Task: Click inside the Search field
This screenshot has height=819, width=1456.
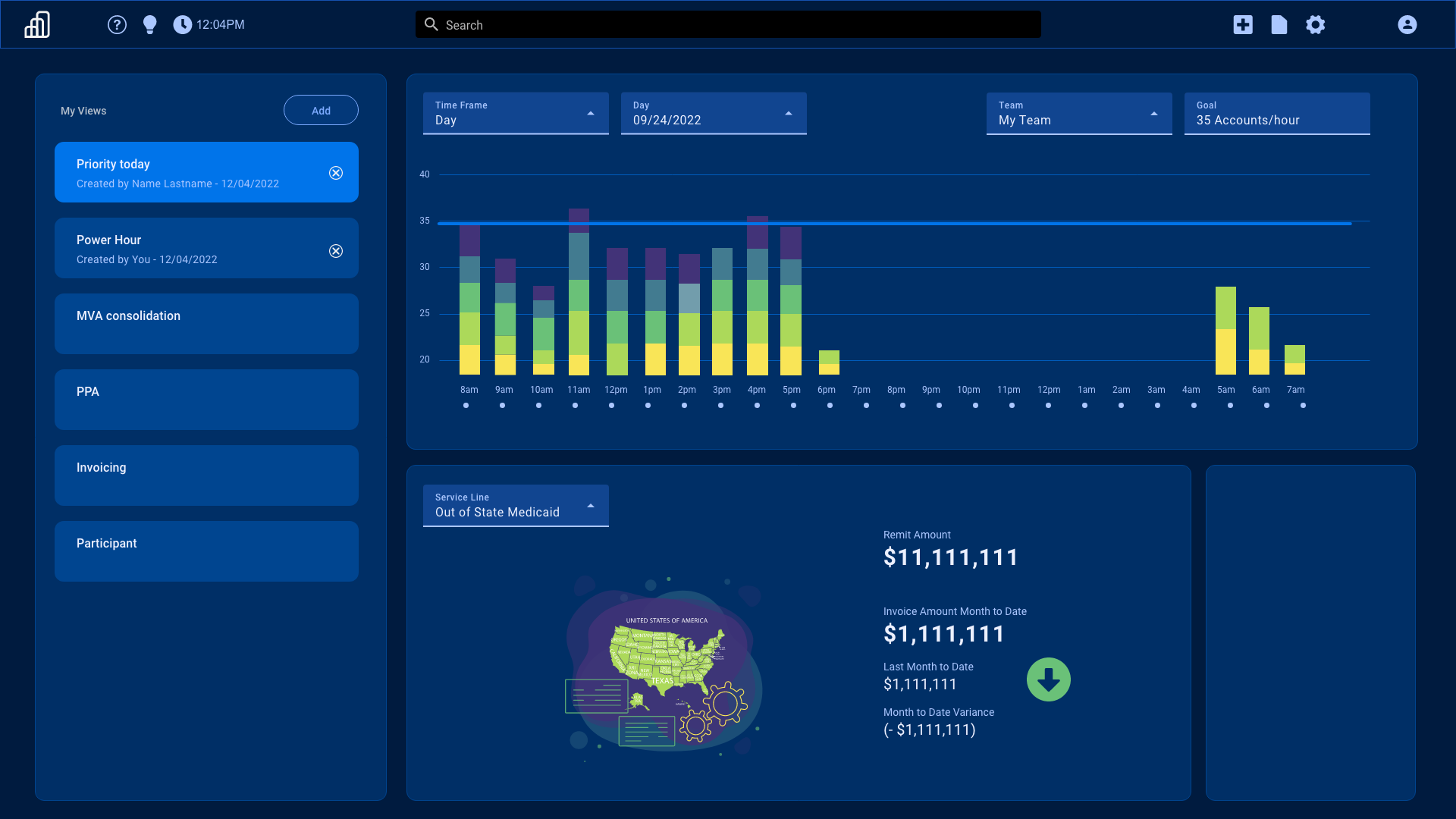Action: point(728,24)
